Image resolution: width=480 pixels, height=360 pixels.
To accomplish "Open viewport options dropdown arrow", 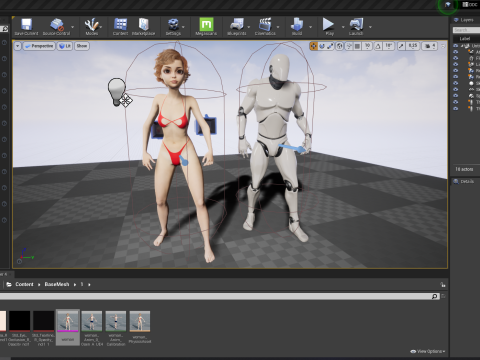I will 17,46.
